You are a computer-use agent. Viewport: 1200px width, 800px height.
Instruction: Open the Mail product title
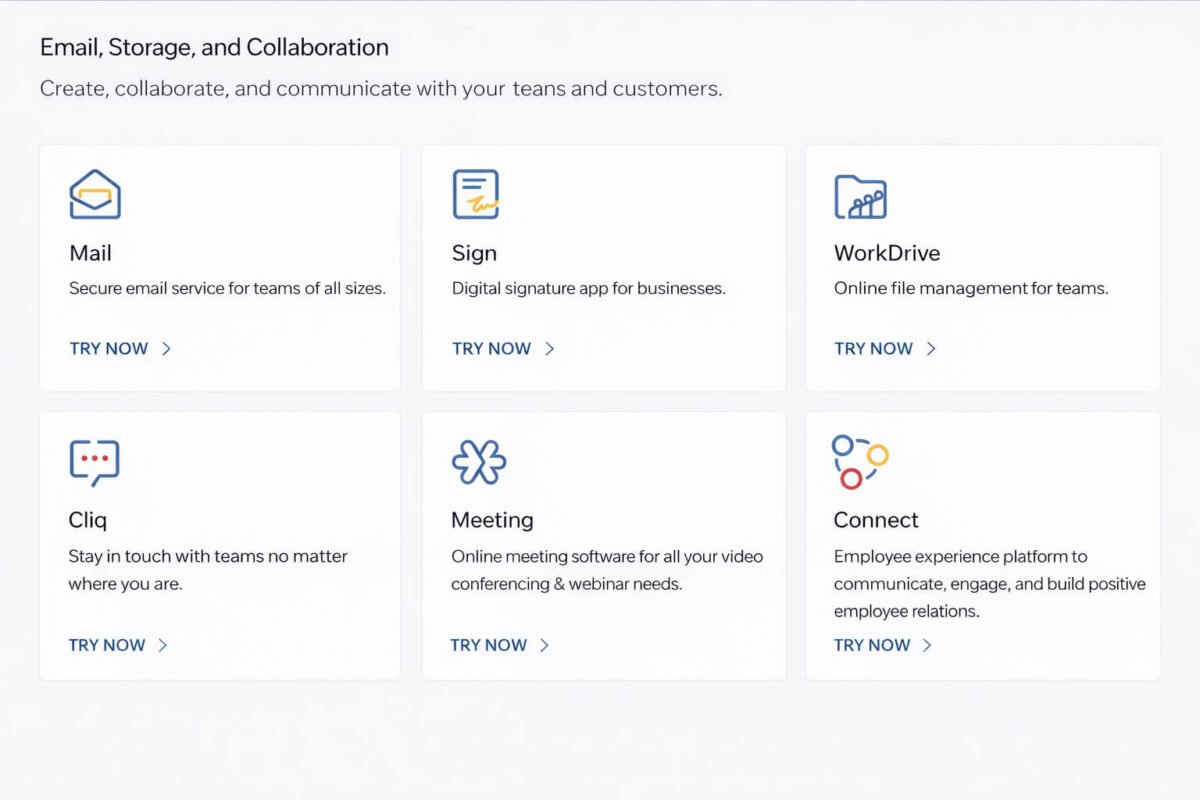point(90,253)
